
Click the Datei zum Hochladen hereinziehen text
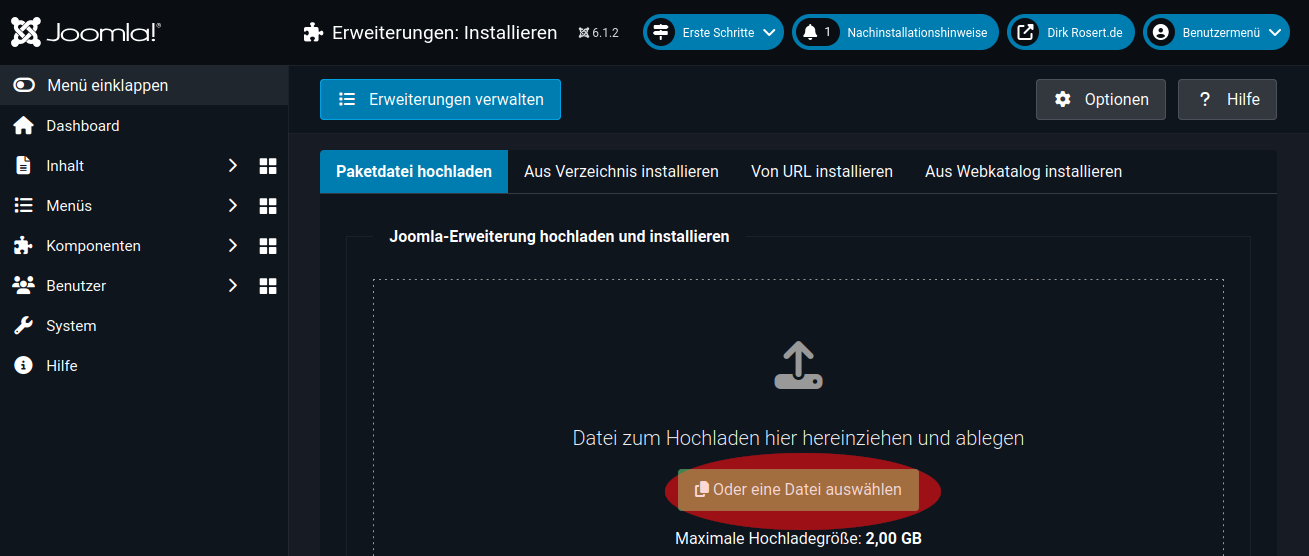(x=798, y=438)
